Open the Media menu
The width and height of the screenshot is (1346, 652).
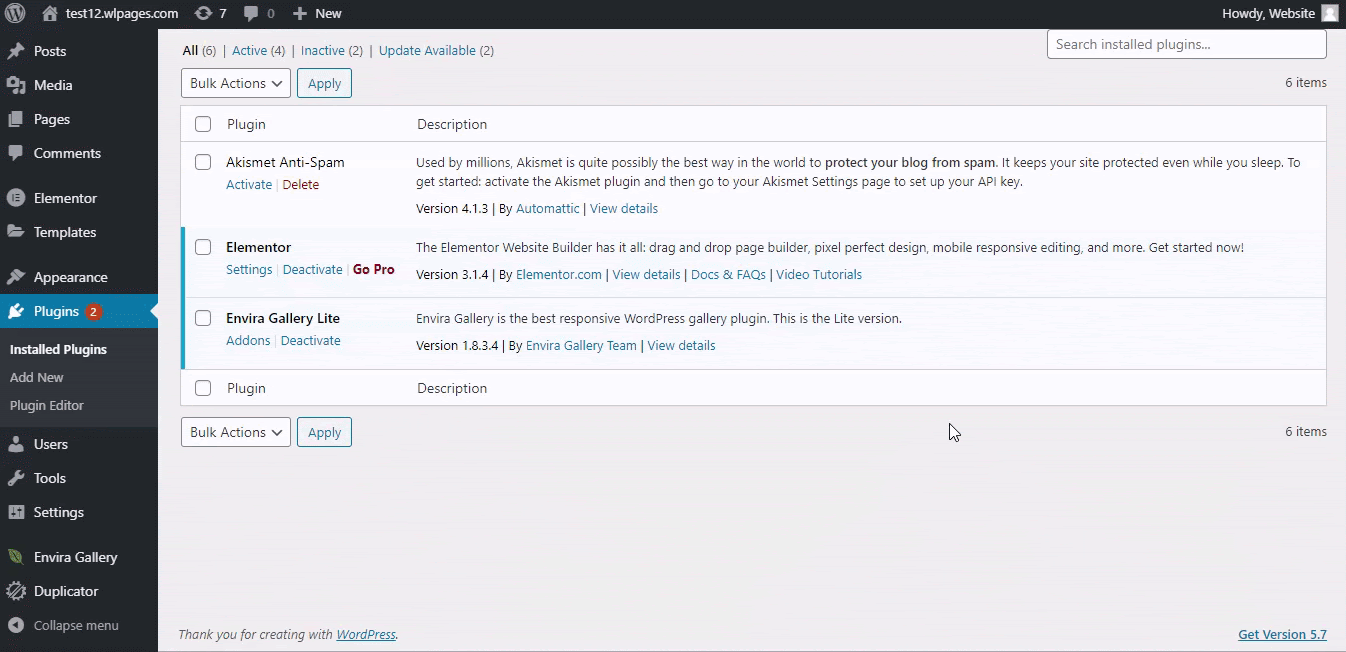(x=53, y=85)
